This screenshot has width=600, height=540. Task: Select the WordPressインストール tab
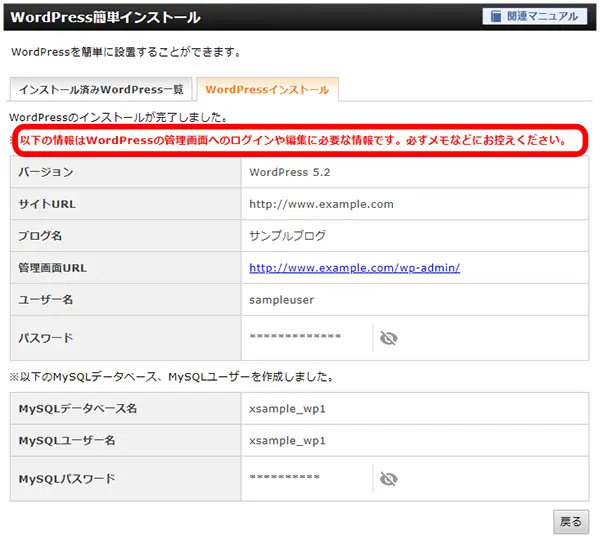pyautogui.click(x=267, y=90)
